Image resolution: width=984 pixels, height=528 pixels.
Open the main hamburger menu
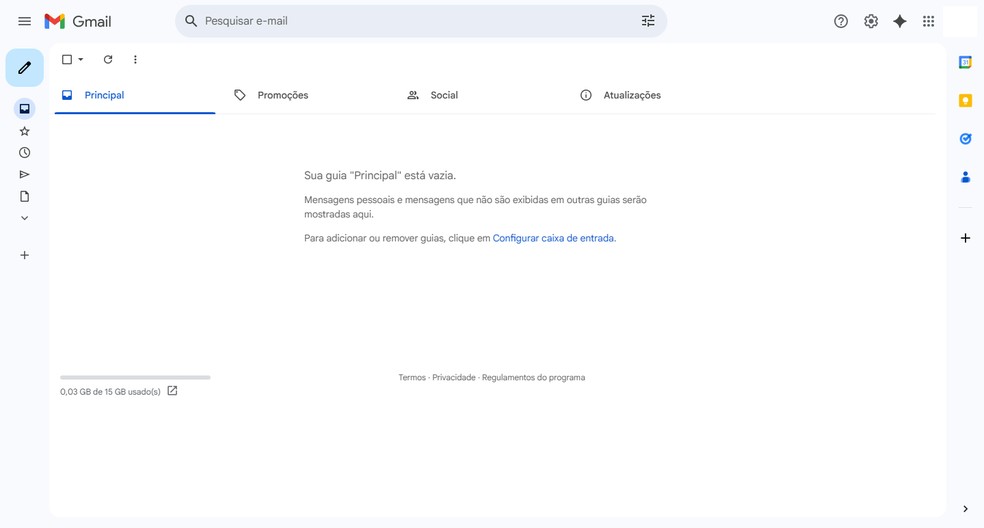(x=24, y=21)
